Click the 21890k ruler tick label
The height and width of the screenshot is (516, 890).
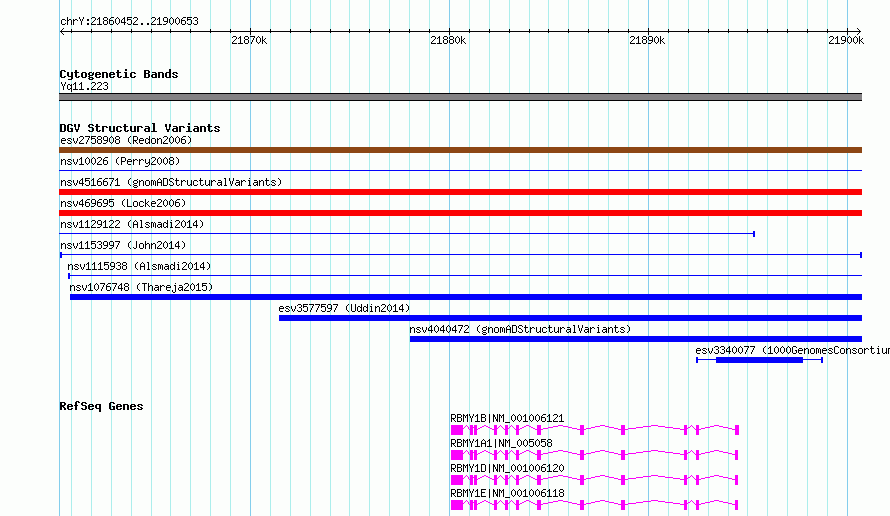[x=647, y=40]
